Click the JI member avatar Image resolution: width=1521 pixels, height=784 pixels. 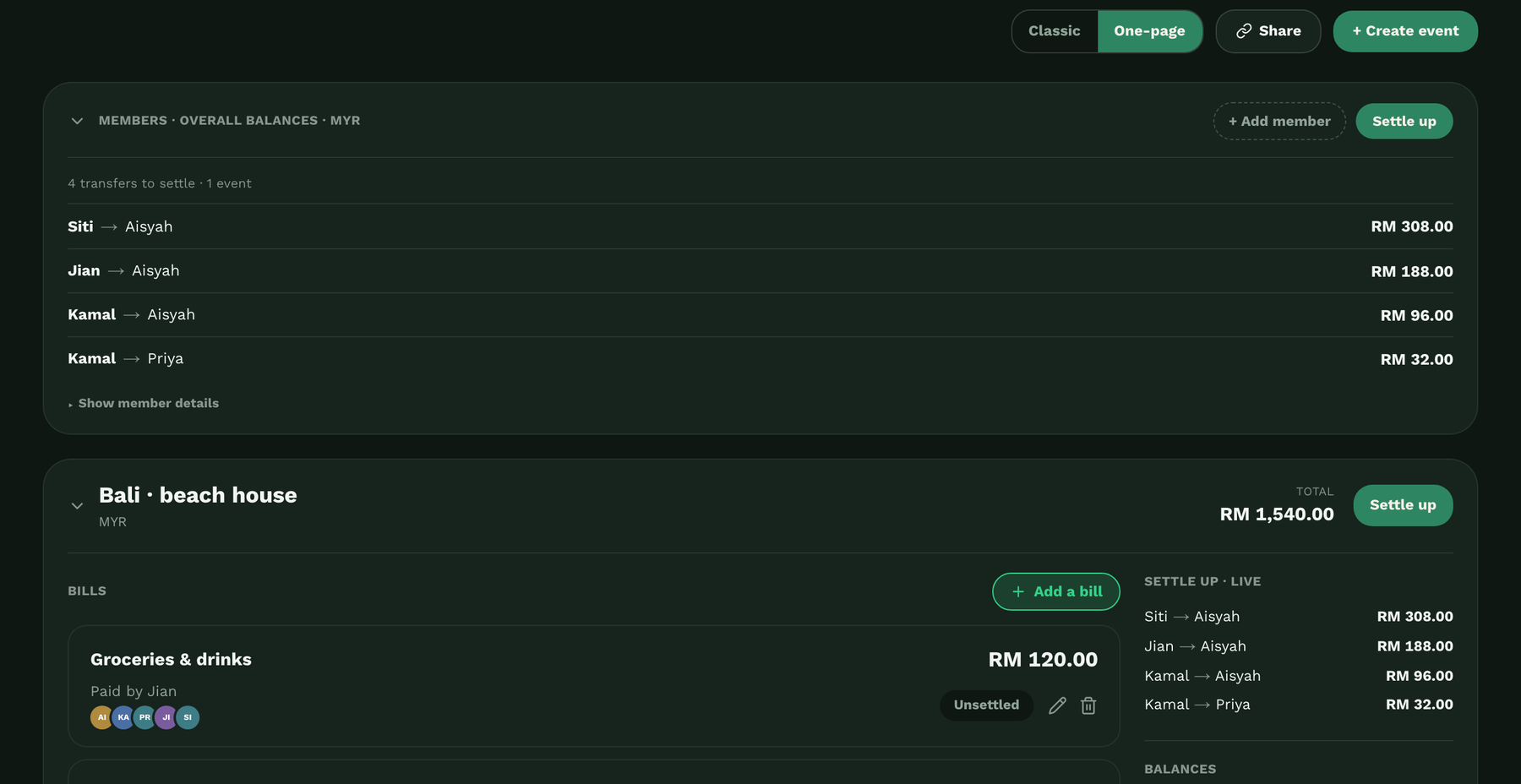pyautogui.click(x=166, y=717)
